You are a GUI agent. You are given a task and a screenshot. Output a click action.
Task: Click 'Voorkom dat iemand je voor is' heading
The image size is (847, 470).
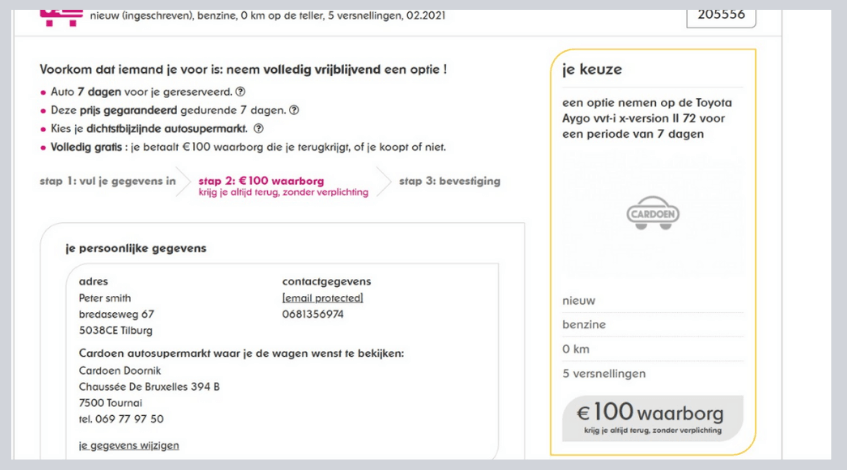pyautogui.click(x=243, y=70)
